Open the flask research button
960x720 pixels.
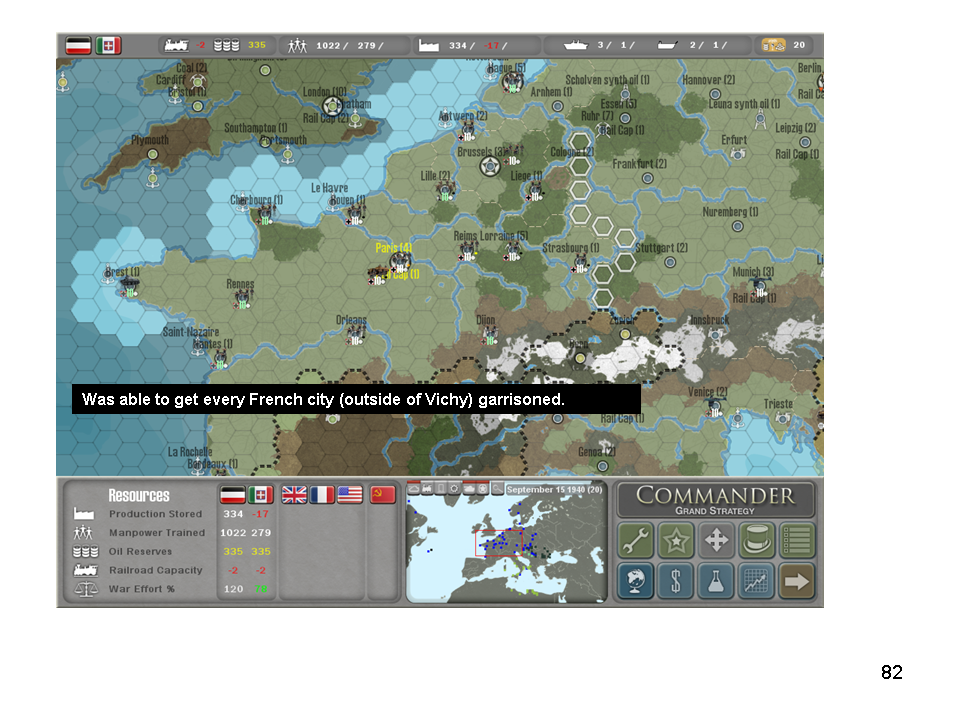716,581
